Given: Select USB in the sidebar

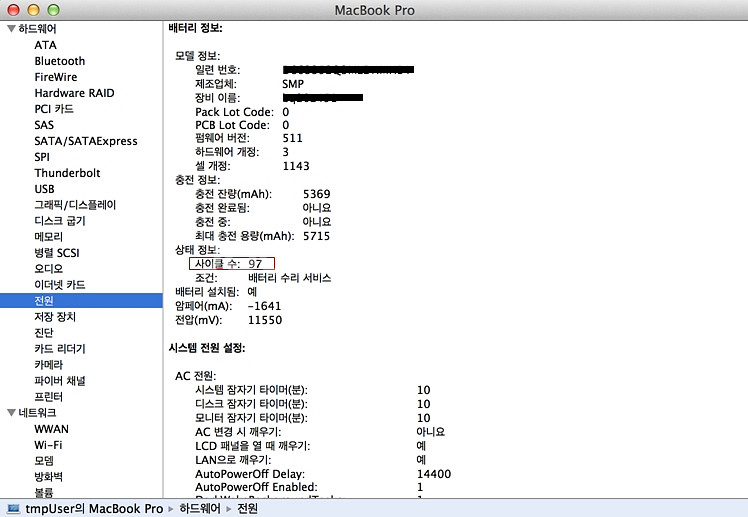Looking at the screenshot, I should coord(45,189).
